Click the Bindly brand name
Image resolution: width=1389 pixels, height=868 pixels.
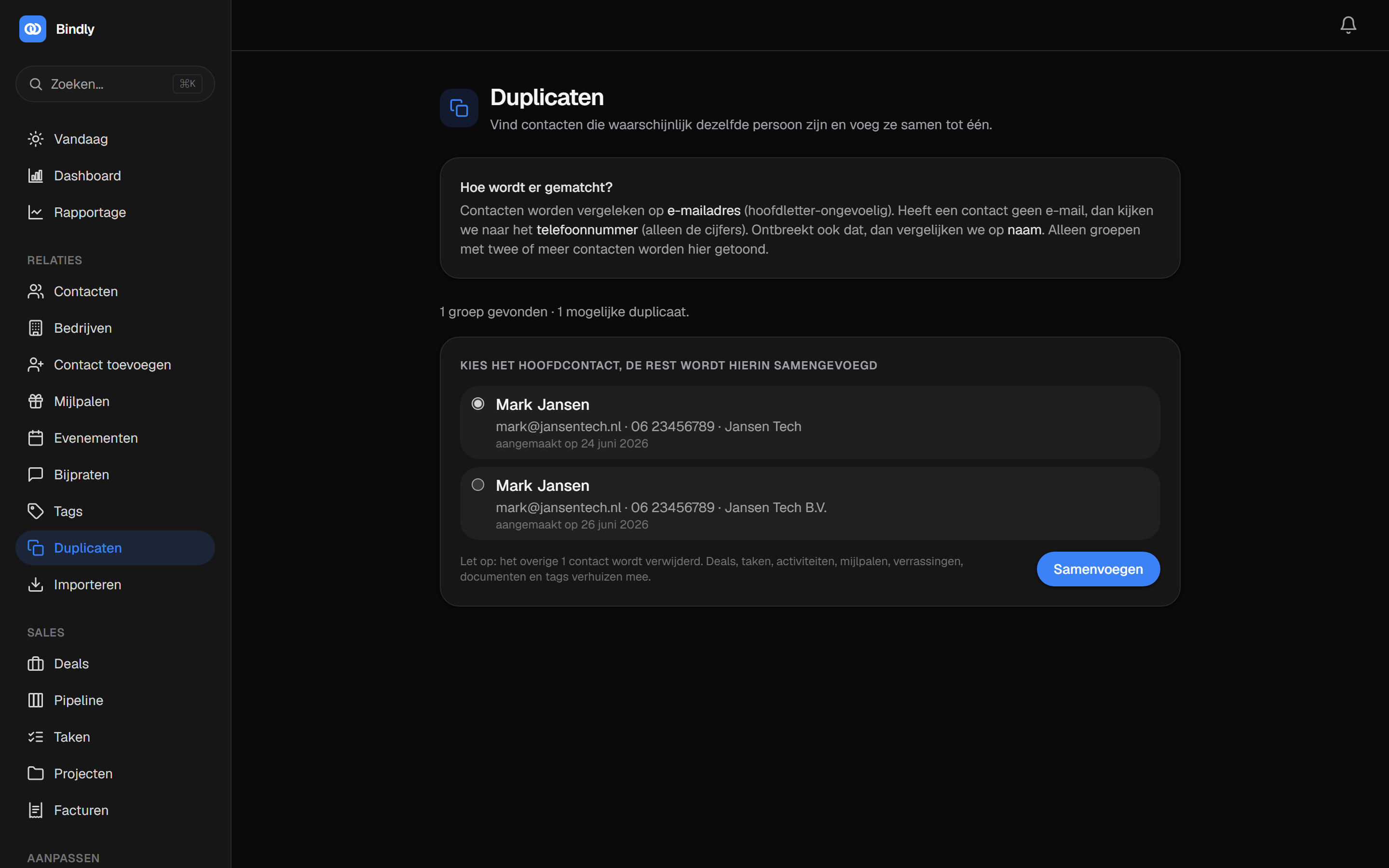click(75, 29)
